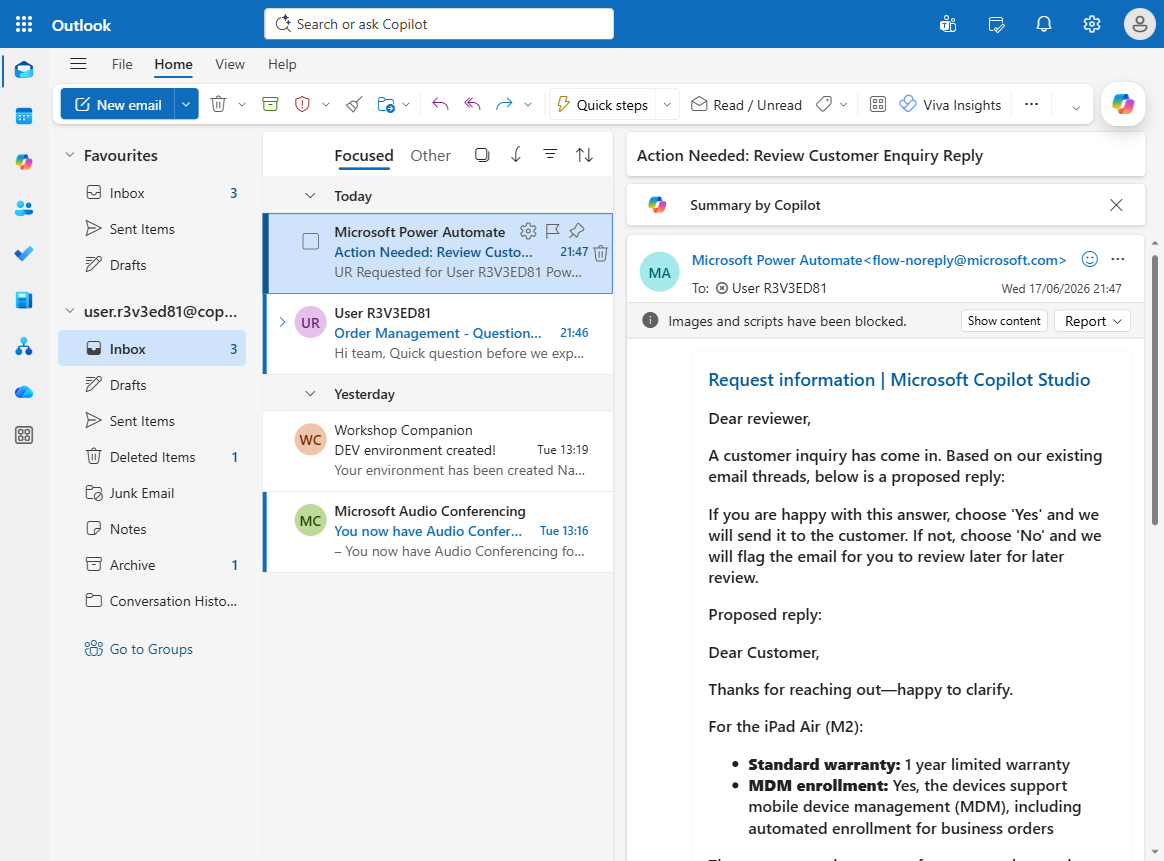
Task: Click the Sweep broom icon
Action: tap(354, 105)
